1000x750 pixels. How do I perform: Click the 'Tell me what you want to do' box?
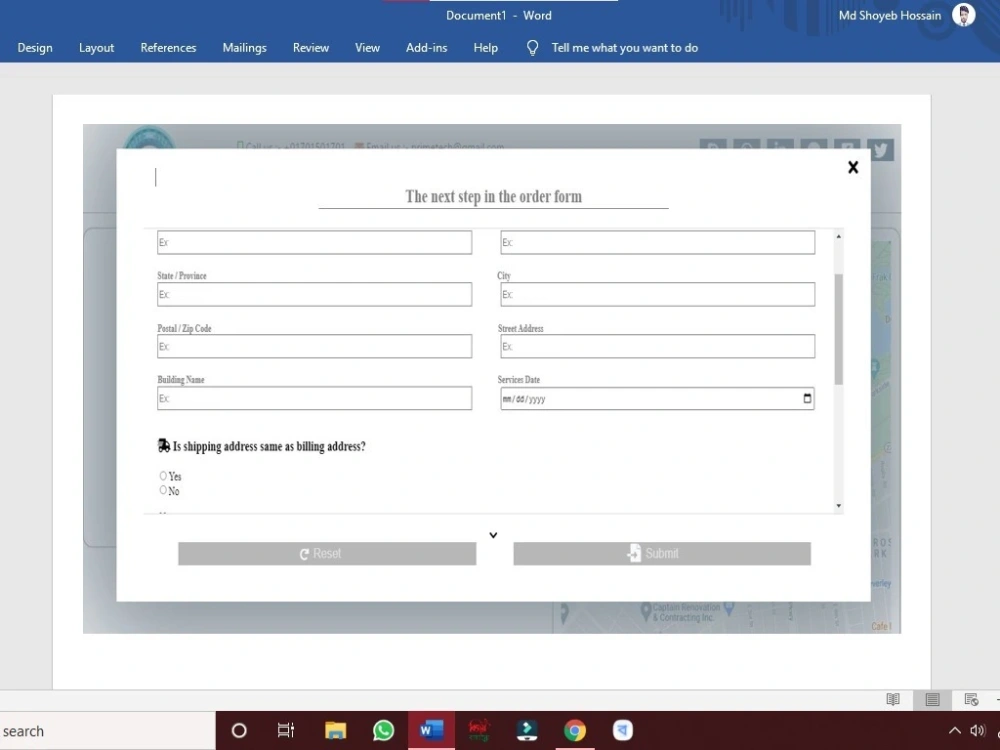coord(624,48)
